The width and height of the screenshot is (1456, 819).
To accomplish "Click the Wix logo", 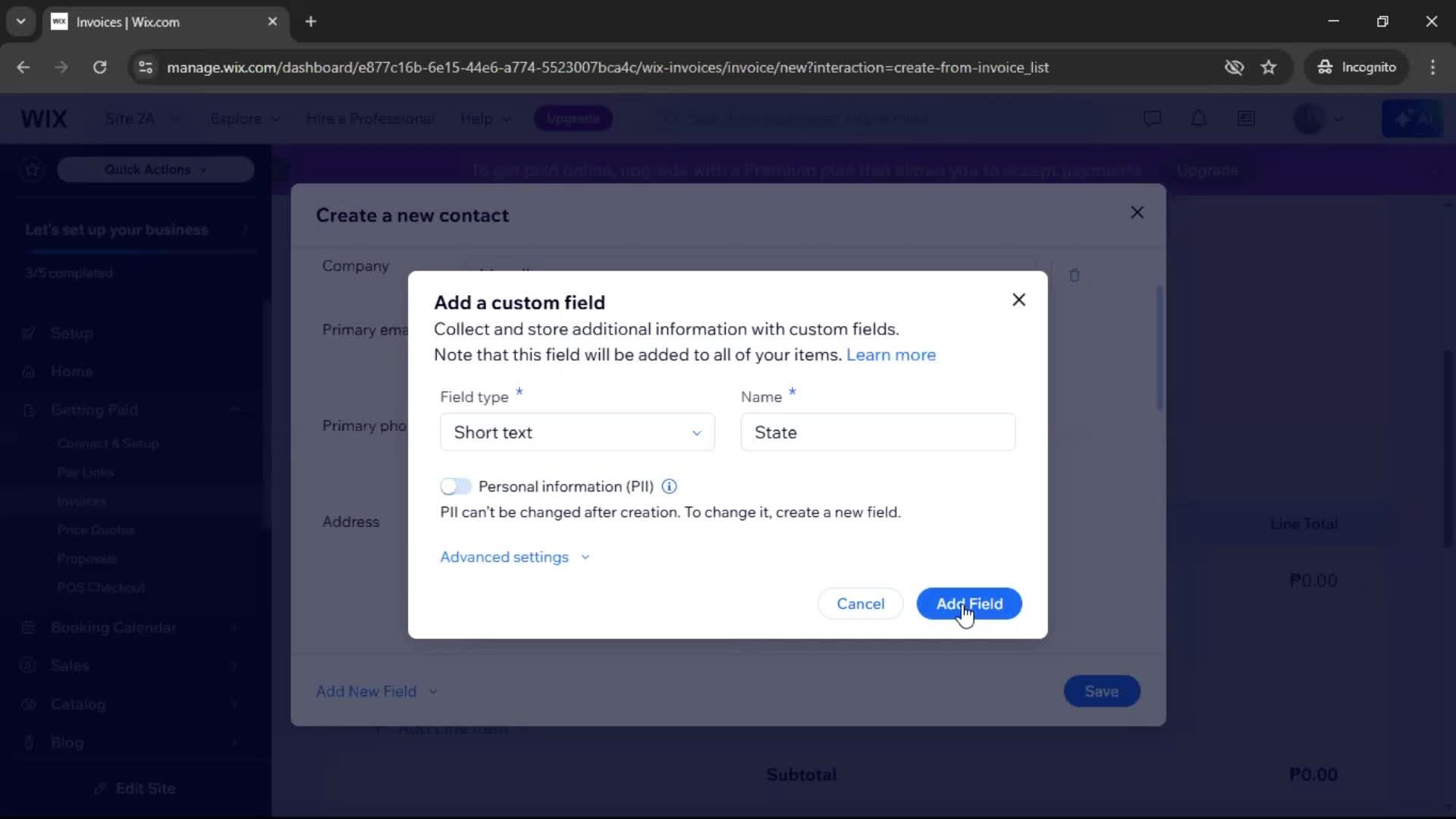I will [x=43, y=118].
